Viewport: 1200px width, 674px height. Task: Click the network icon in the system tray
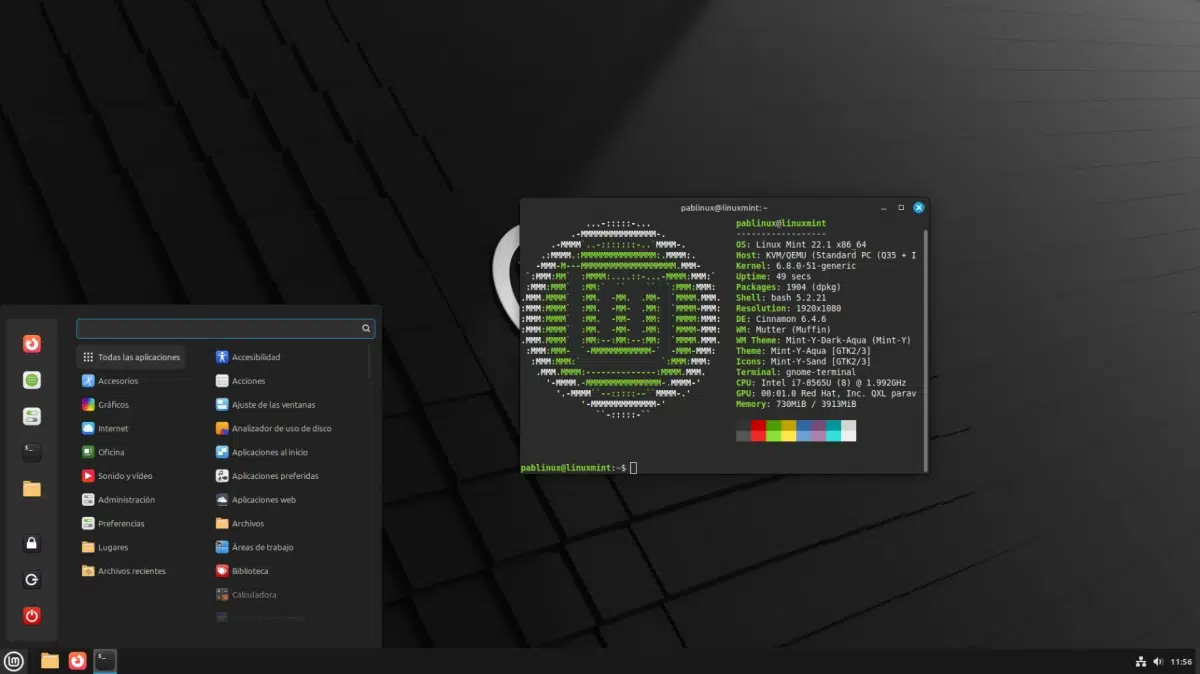(1141, 661)
